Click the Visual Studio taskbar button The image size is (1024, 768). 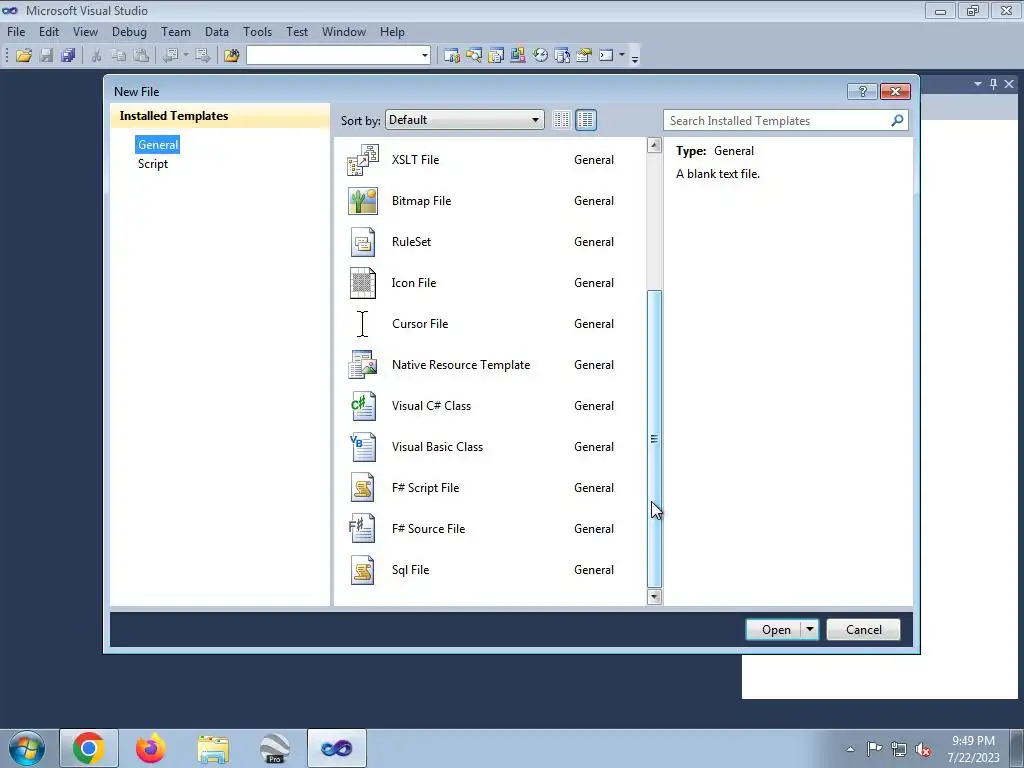pyautogui.click(x=337, y=748)
